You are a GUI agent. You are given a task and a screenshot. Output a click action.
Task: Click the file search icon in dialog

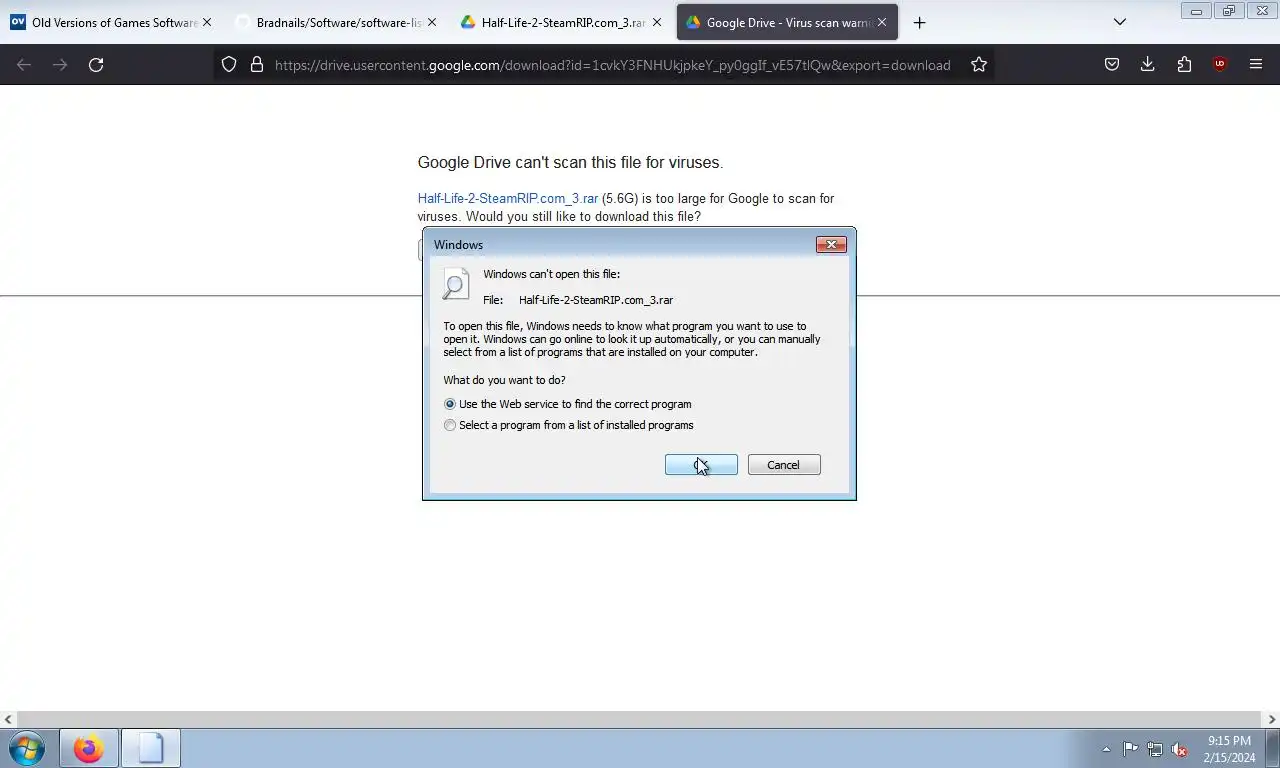tap(455, 284)
